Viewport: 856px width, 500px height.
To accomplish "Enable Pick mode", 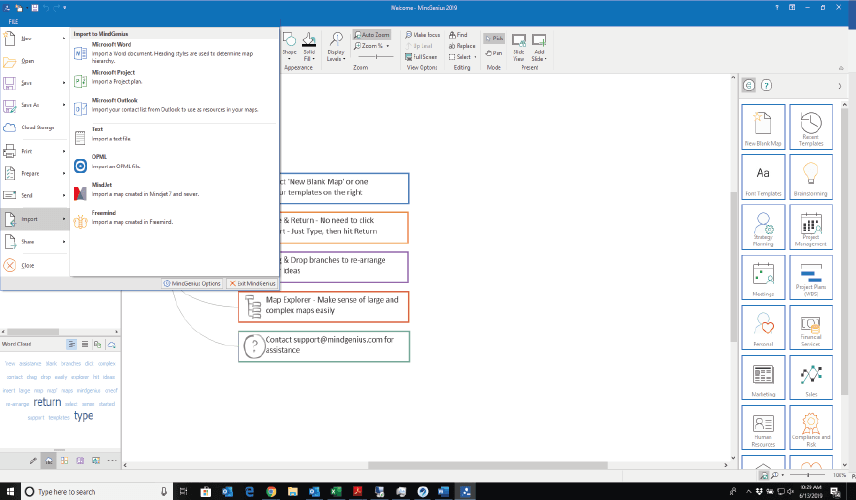I will pos(494,38).
